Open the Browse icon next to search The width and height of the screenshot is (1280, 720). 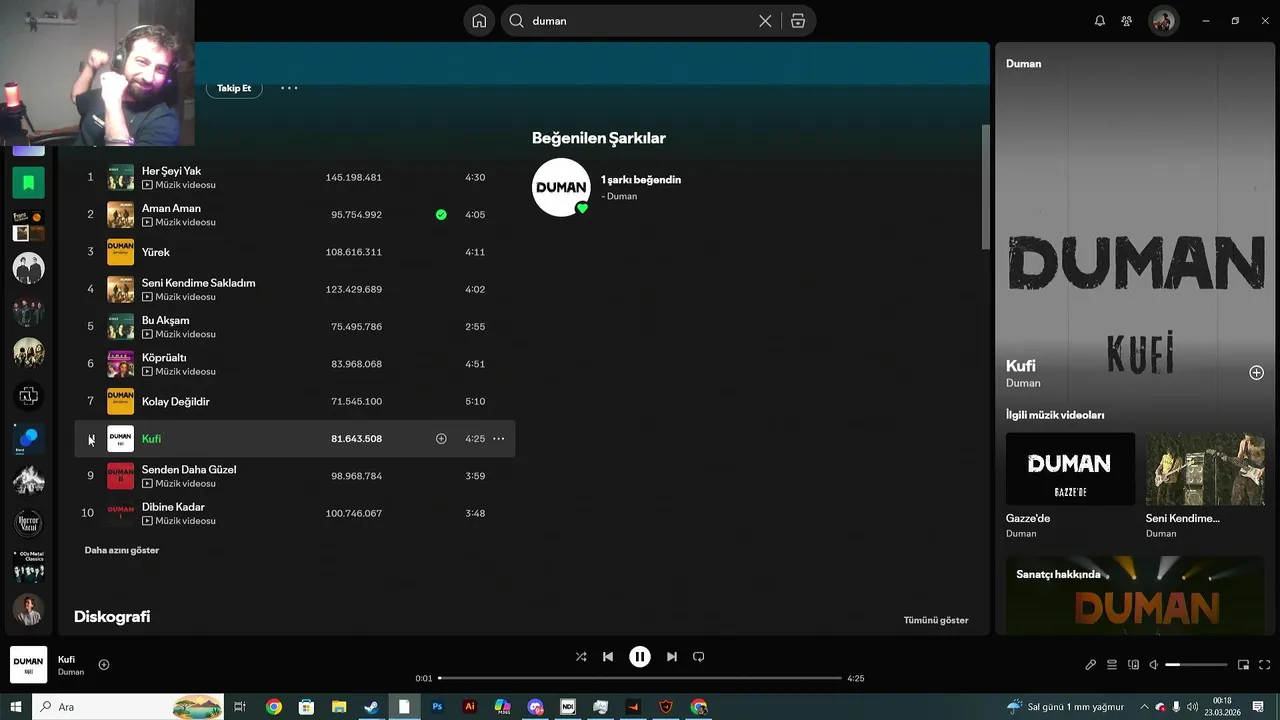798,21
